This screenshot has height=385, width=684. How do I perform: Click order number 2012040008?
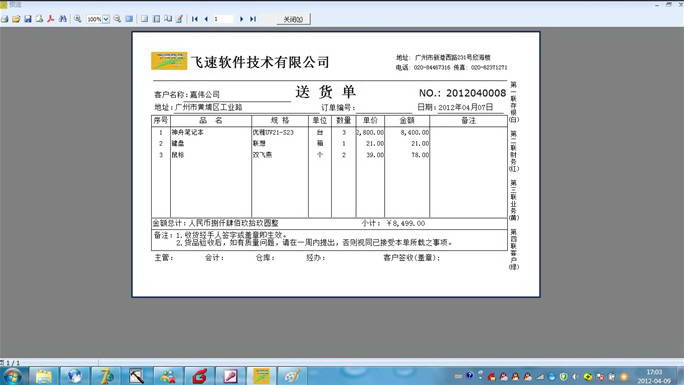coord(476,93)
